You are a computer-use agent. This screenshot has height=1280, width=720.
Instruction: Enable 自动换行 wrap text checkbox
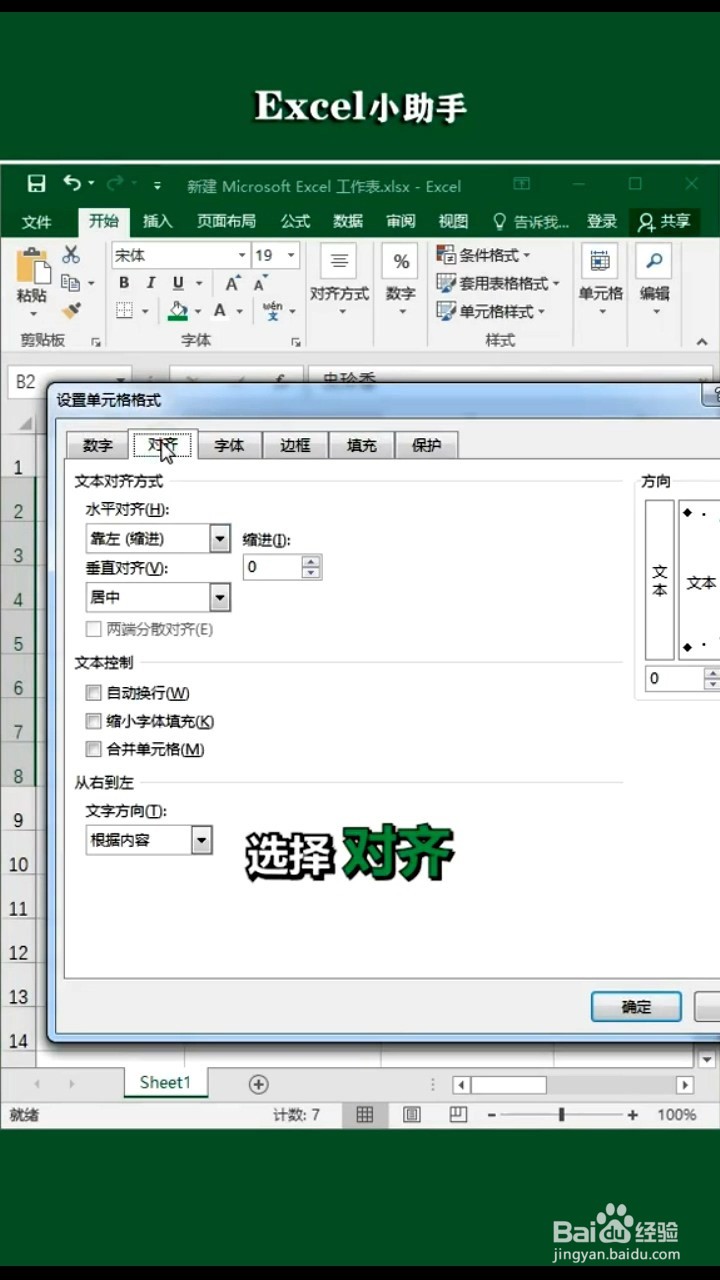click(94, 693)
